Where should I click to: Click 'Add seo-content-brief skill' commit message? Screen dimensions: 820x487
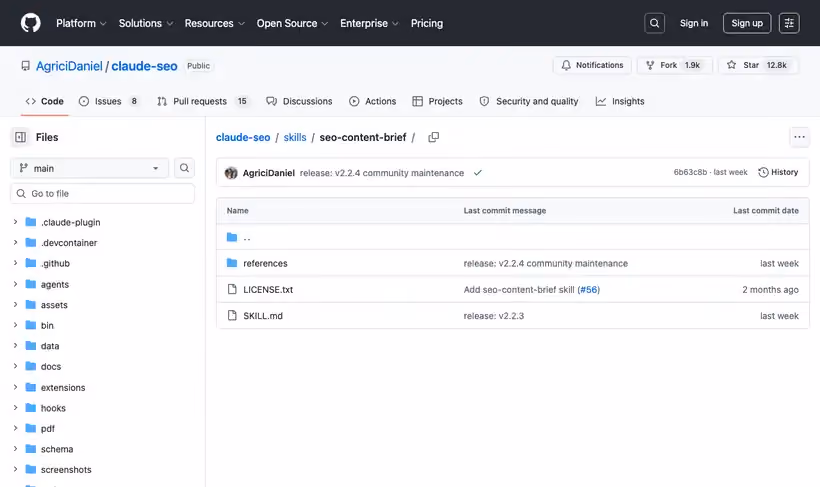point(519,289)
